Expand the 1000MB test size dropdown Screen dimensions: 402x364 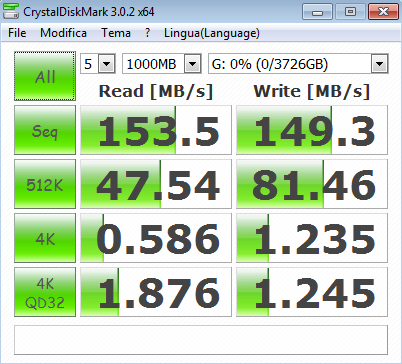click(162, 63)
